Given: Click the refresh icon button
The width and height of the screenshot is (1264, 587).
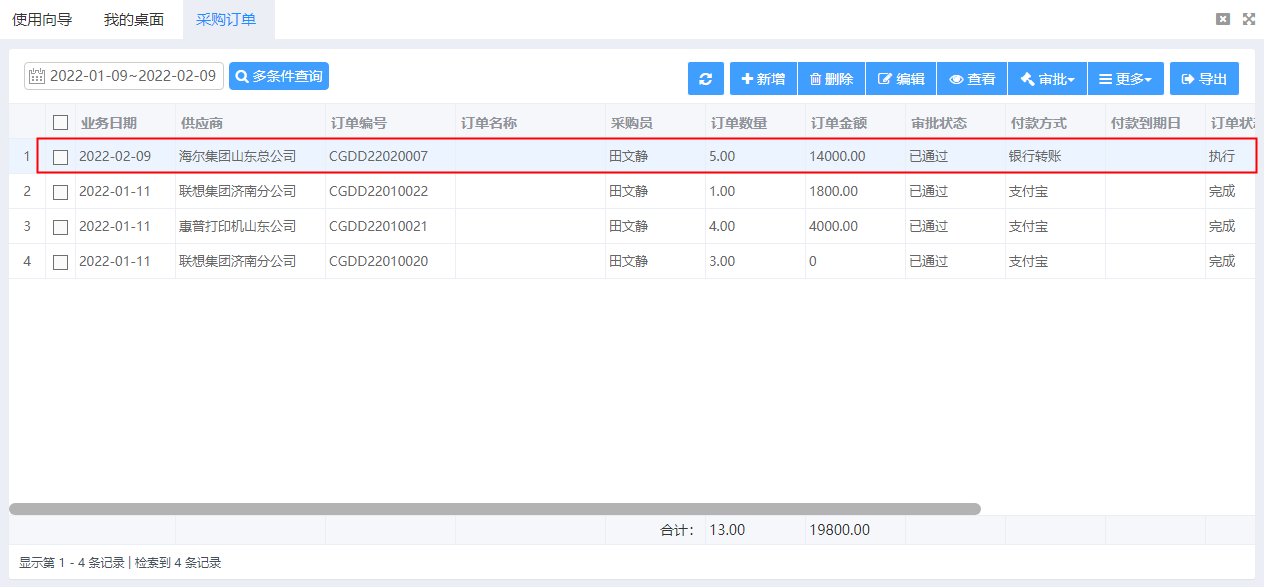Looking at the screenshot, I should (x=706, y=79).
